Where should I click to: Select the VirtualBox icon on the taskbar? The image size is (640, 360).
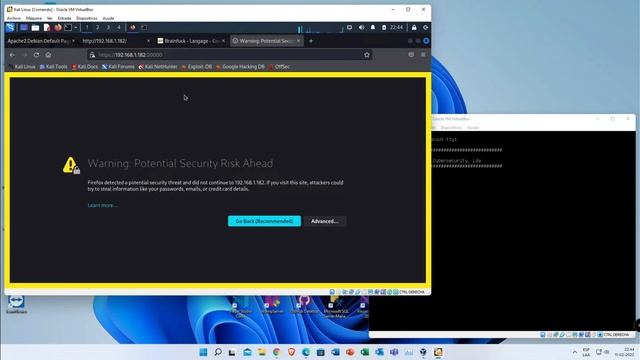(x=438, y=352)
